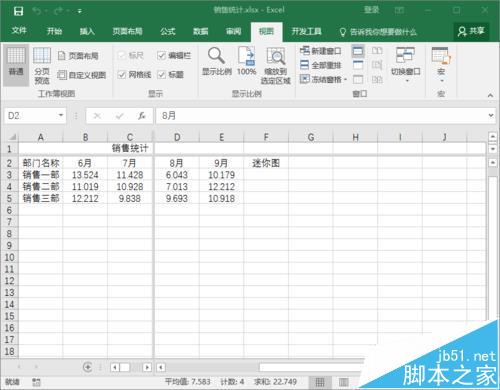The image size is (500, 390).
Task: Click the Name Box showing D2
Action: coord(31,116)
